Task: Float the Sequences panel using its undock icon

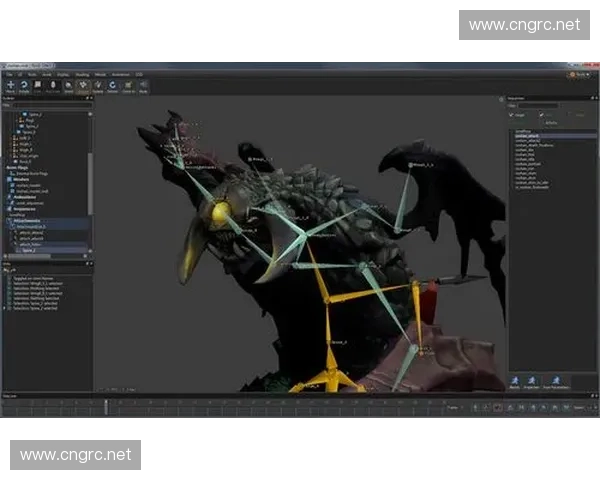Action: point(592,98)
